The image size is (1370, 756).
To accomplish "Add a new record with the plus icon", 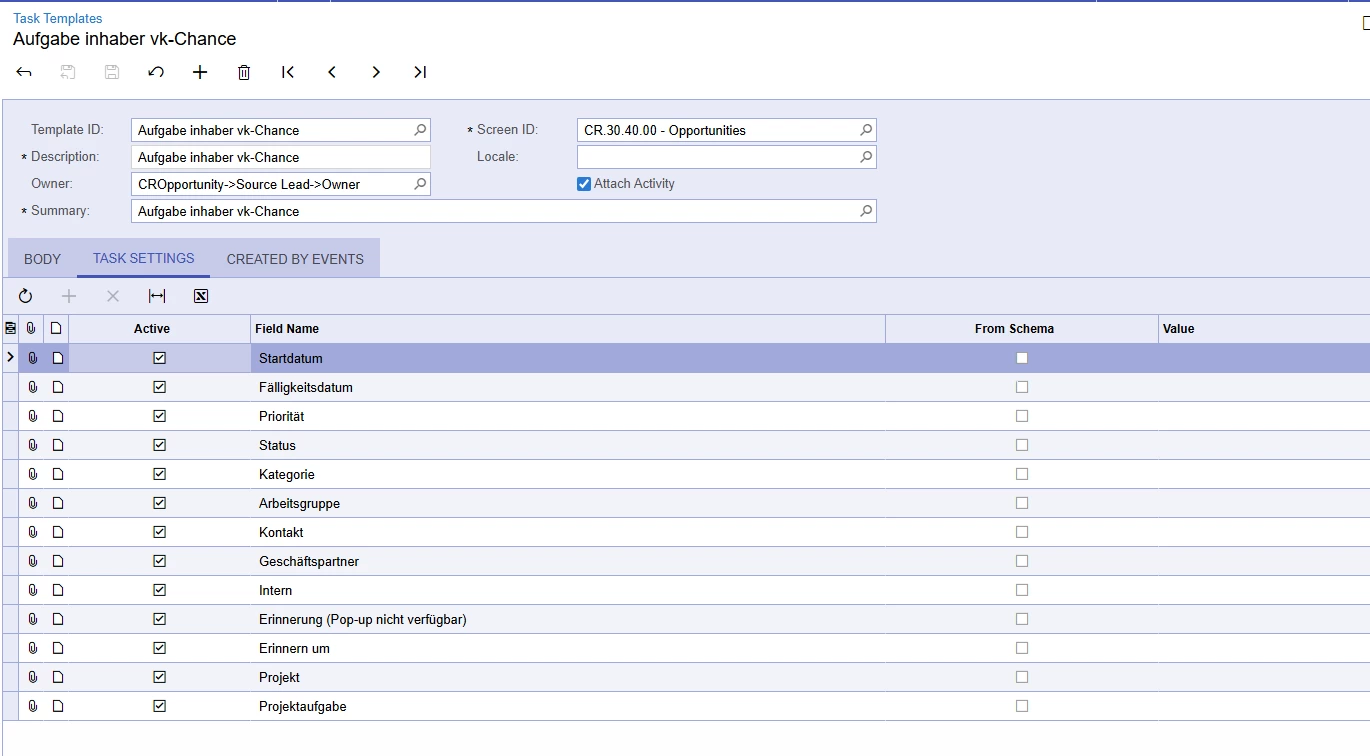I will tap(200, 72).
